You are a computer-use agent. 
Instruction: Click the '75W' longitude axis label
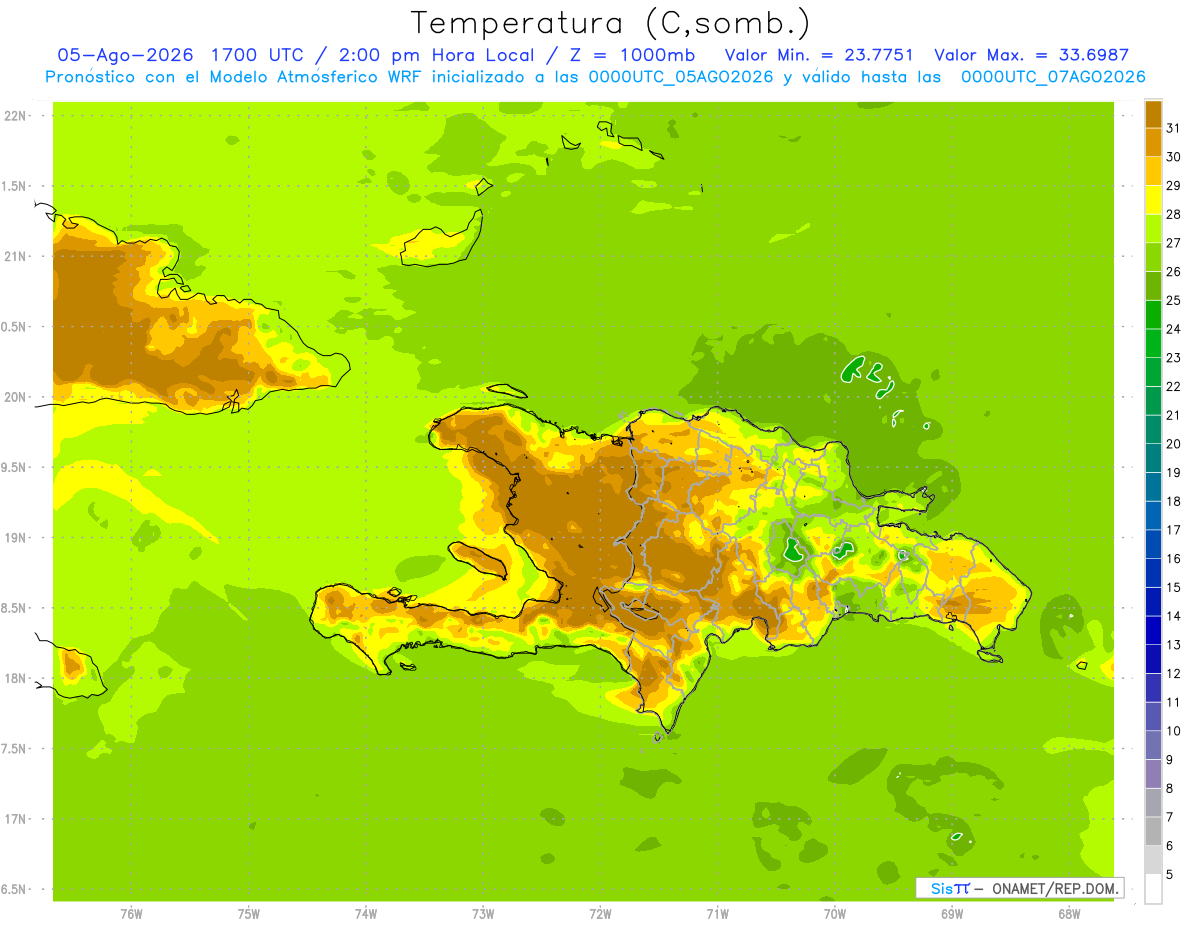248,914
